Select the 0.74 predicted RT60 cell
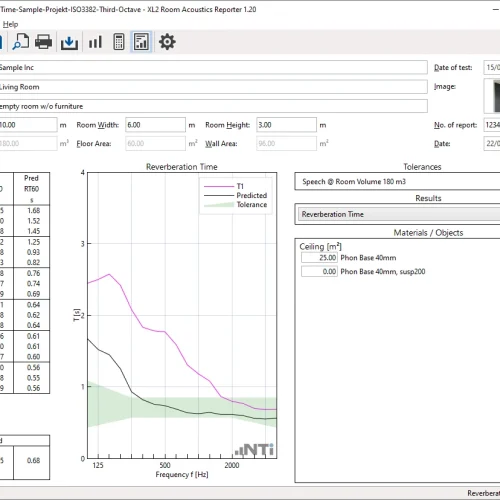Screen dimensions: 500x500 pyautogui.click(x=33, y=284)
